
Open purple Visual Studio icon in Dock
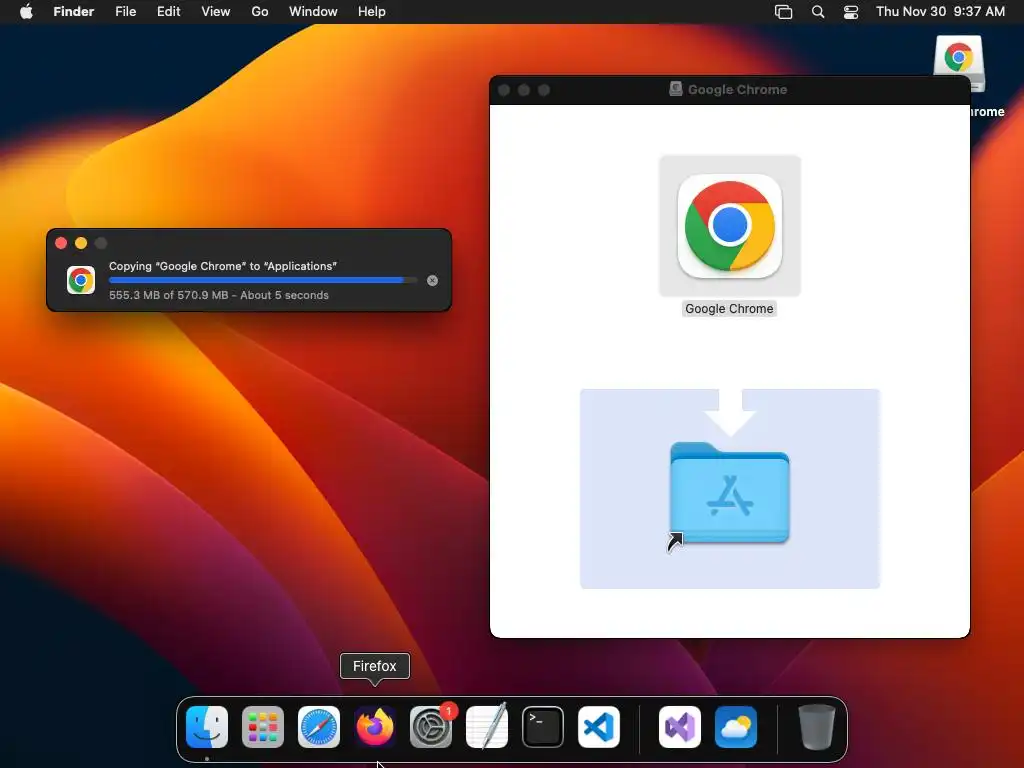click(680, 727)
